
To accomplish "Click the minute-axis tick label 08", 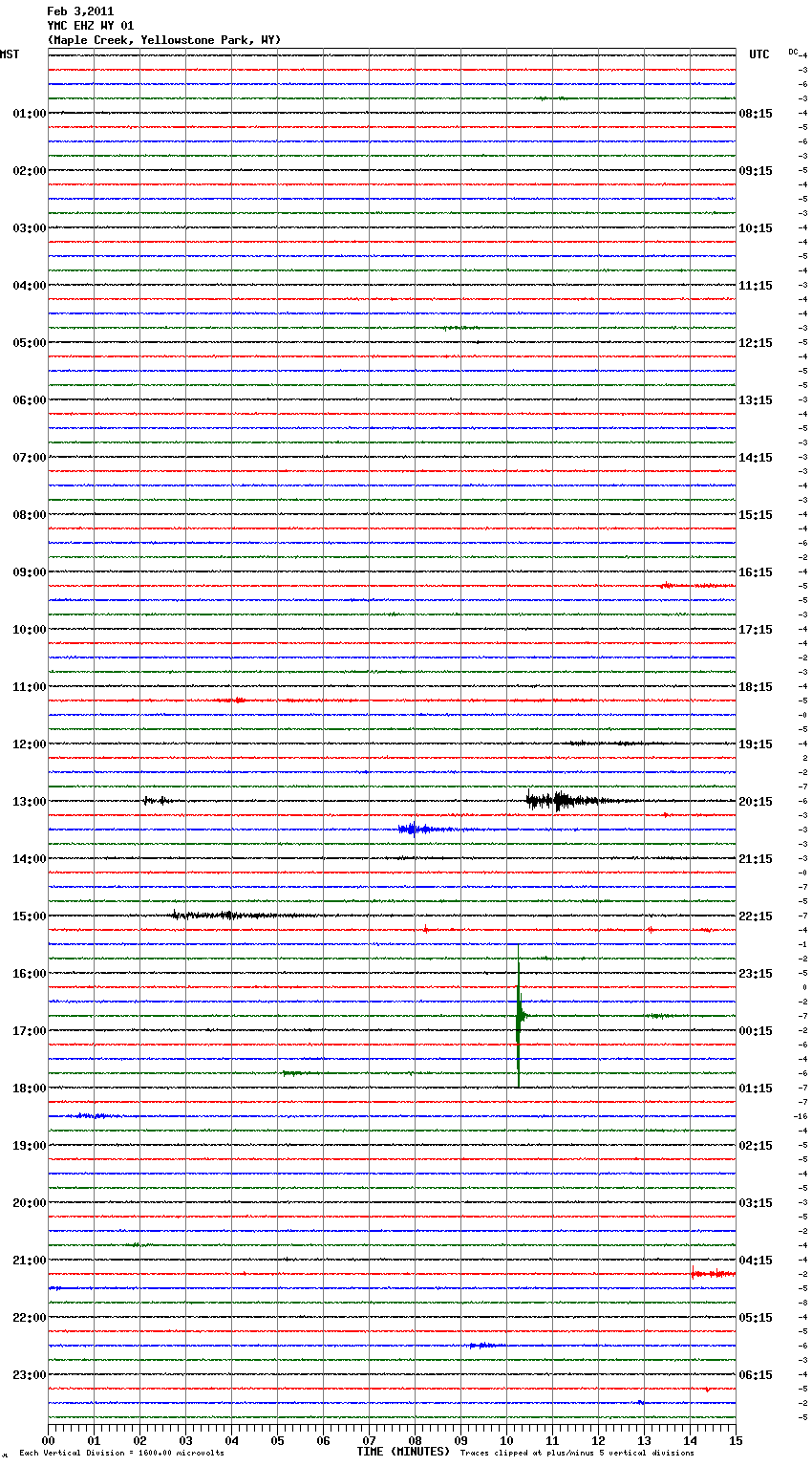I will 415,1440.
